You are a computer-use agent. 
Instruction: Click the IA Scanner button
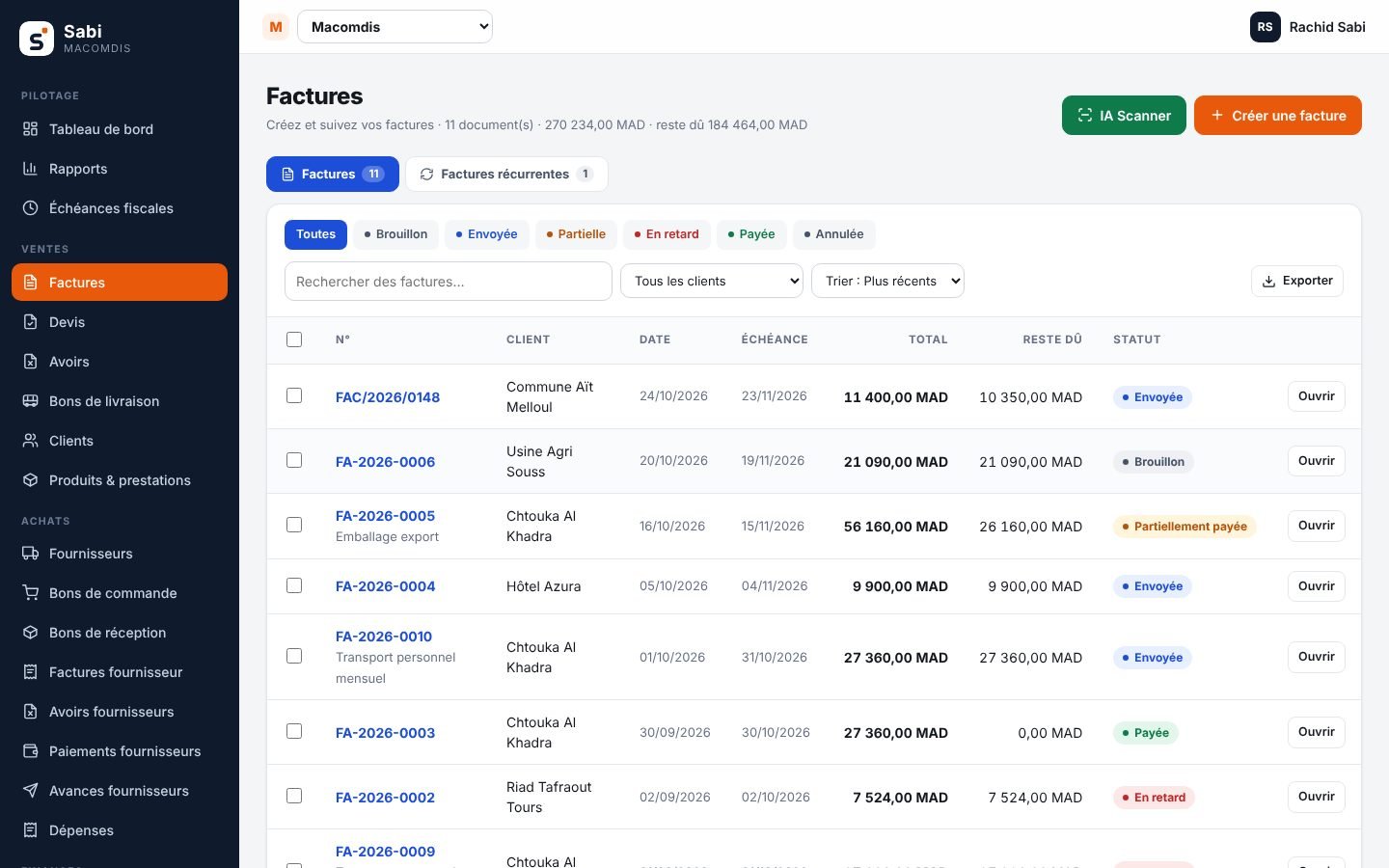[1124, 116]
